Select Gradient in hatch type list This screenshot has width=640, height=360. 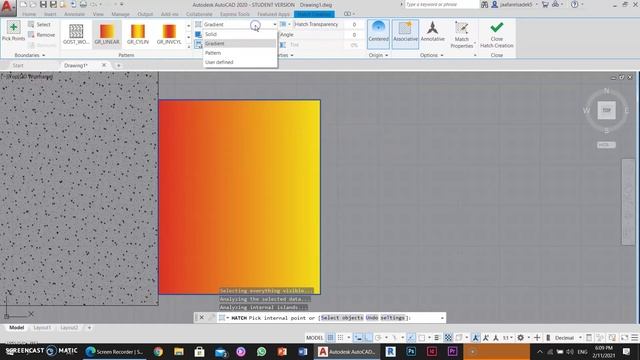(x=240, y=44)
